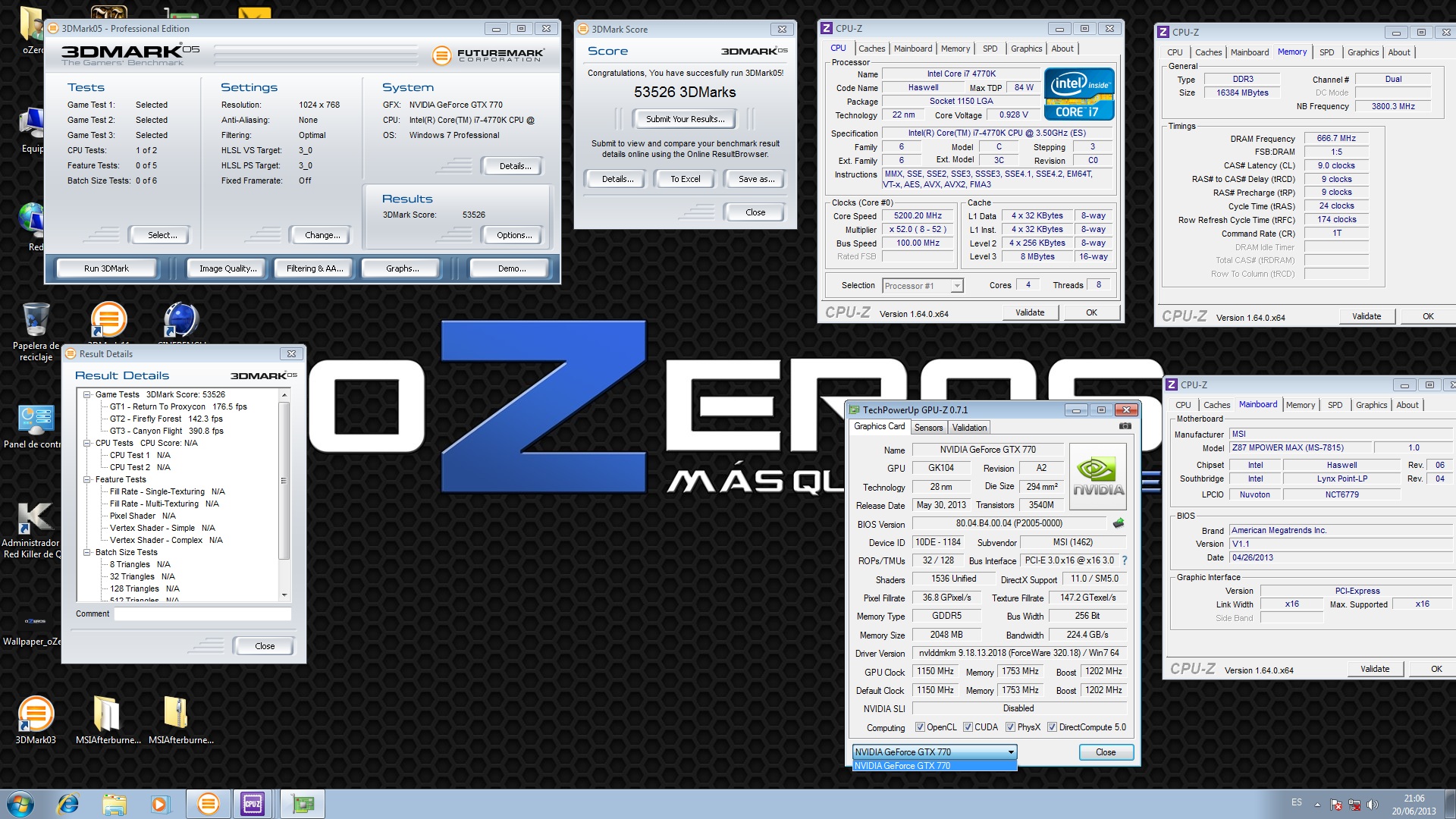The image size is (1456, 819).
Task: Open About tab in the CPU-Z Mainboard window
Action: pyautogui.click(x=1407, y=405)
